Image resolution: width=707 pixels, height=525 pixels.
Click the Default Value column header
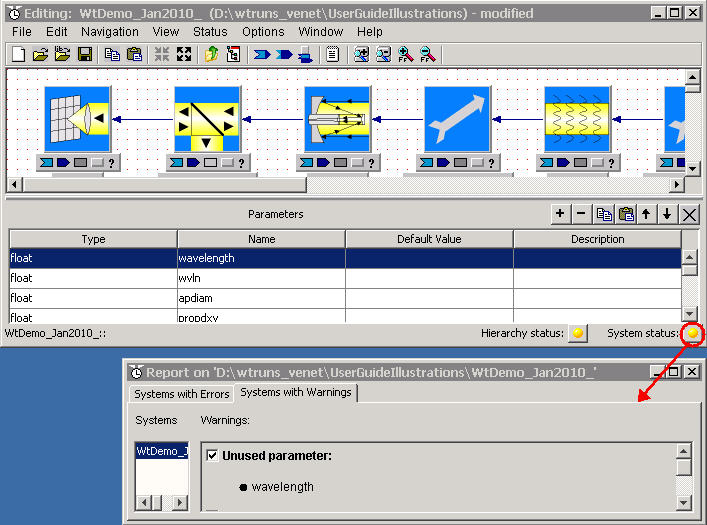[x=429, y=239]
